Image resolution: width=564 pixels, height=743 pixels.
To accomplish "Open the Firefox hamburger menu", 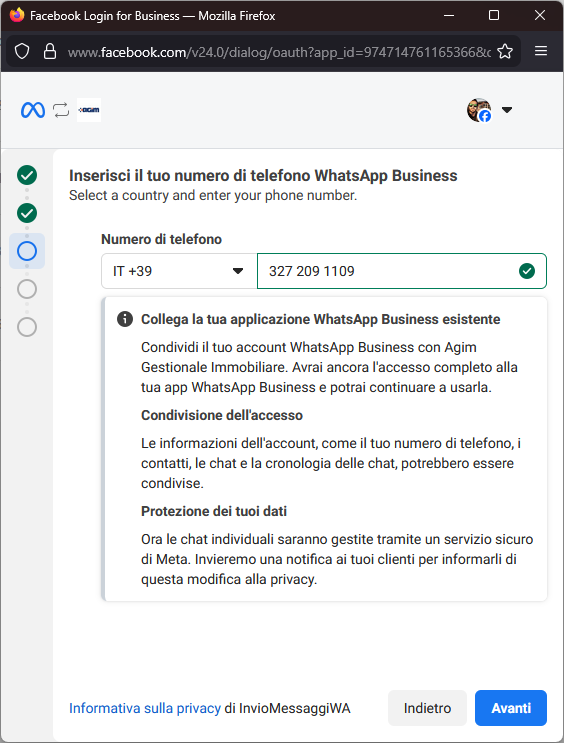I will coord(541,51).
